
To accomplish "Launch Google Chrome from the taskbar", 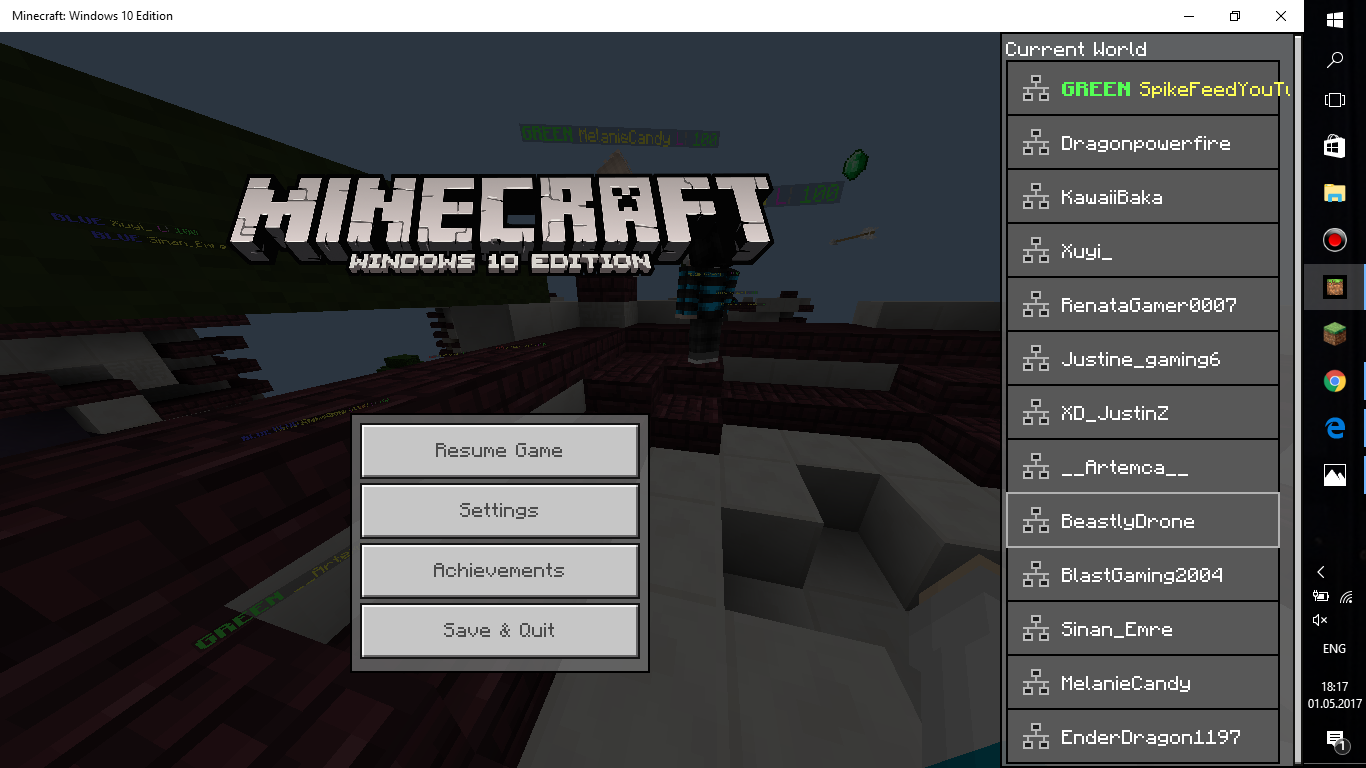I will [1334, 381].
